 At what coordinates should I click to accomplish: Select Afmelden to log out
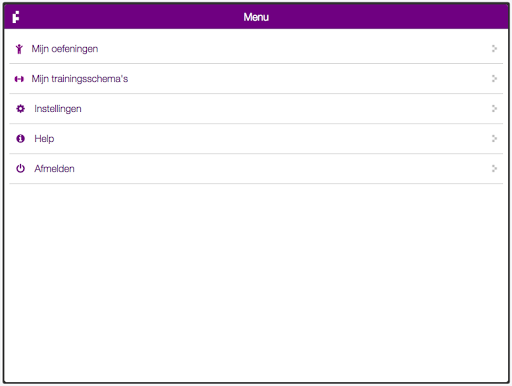click(54, 169)
